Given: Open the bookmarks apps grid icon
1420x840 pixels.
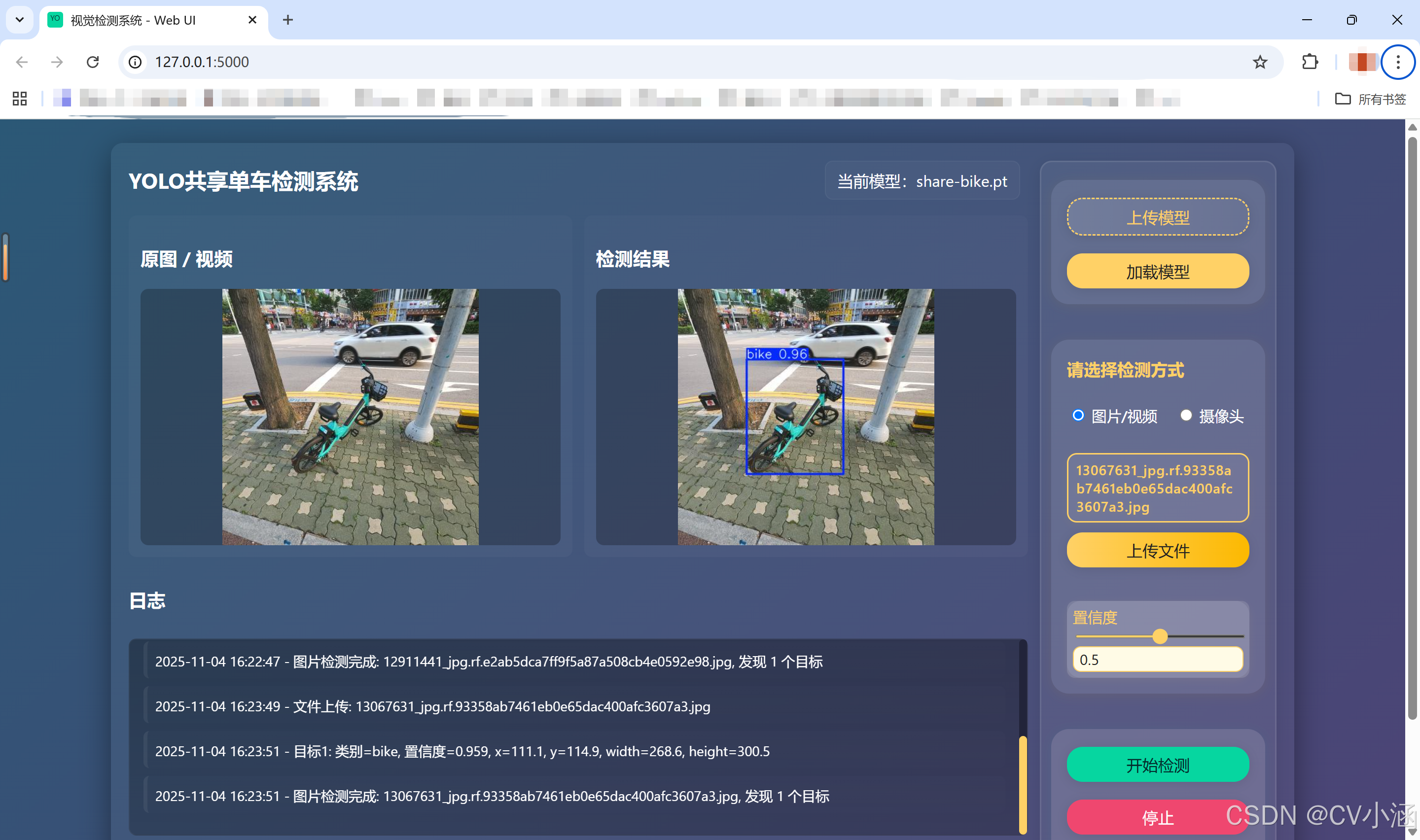Looking at the screenshot, I should pyautogui.click(x=20, y=99).
